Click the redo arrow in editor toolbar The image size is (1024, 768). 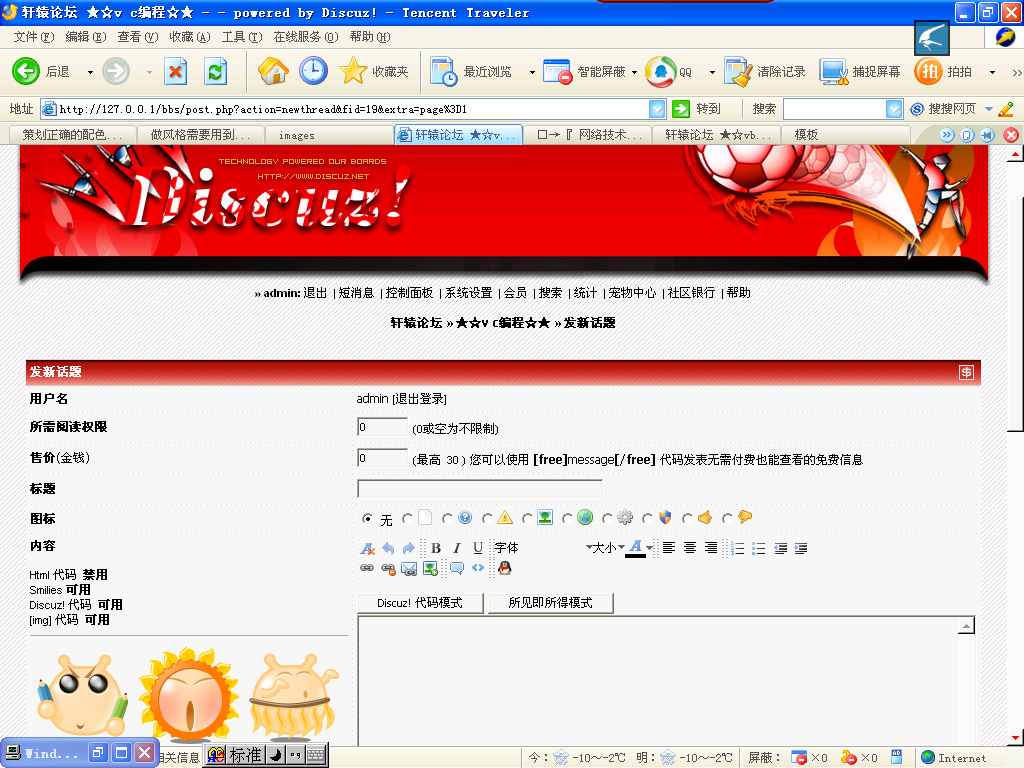(x=409, y=549)
